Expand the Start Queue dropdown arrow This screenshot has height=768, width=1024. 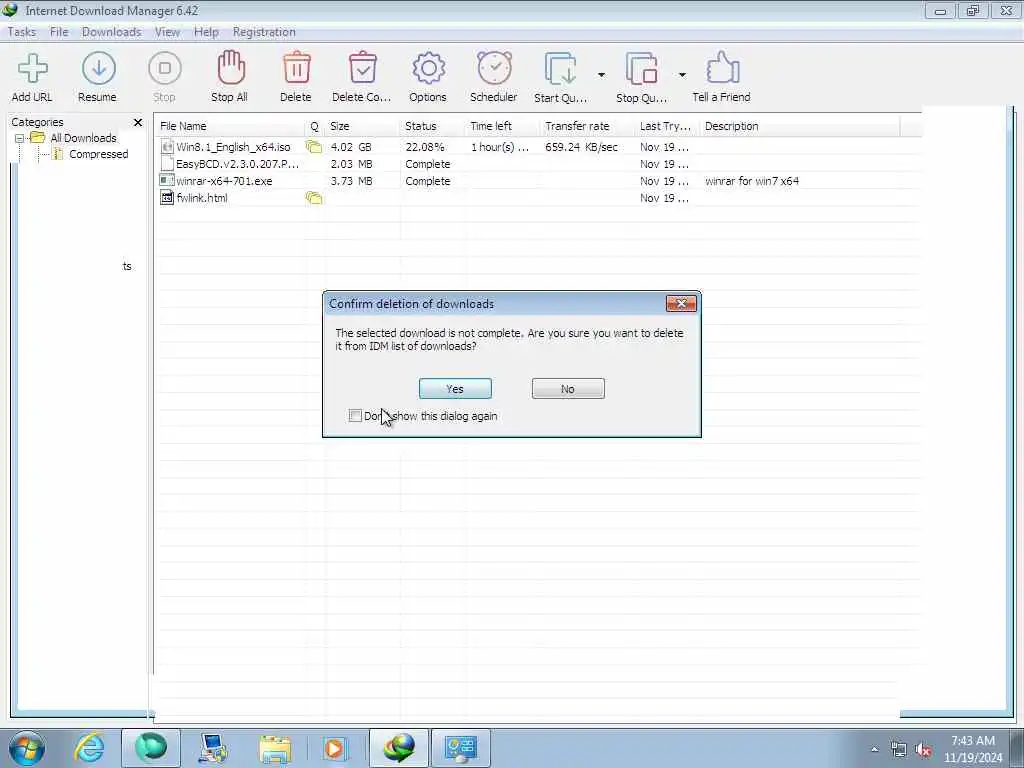tap(601, 75)
